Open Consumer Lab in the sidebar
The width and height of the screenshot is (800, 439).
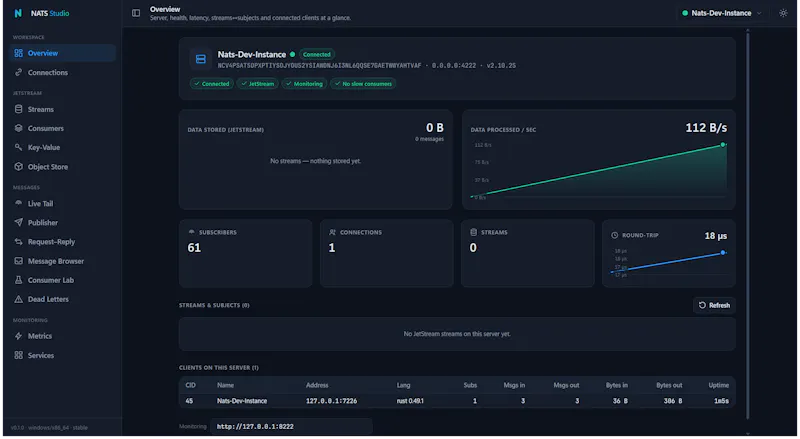click(x=62, y=280)
